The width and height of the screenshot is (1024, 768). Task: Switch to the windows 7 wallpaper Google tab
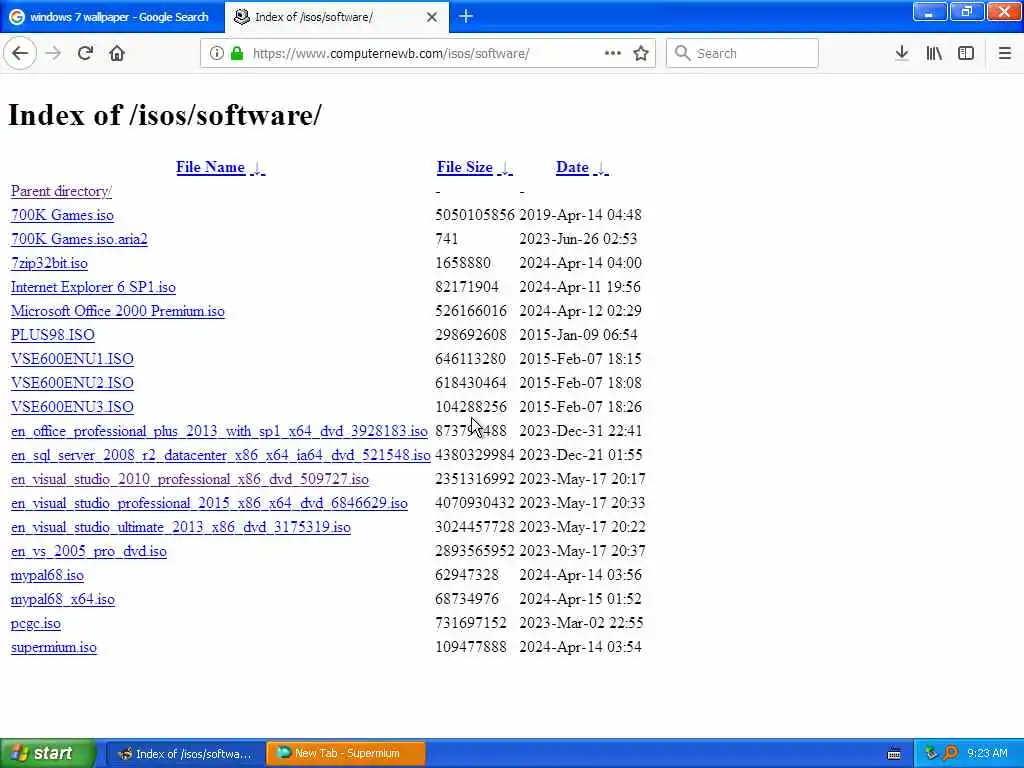[x=112, y=17]
